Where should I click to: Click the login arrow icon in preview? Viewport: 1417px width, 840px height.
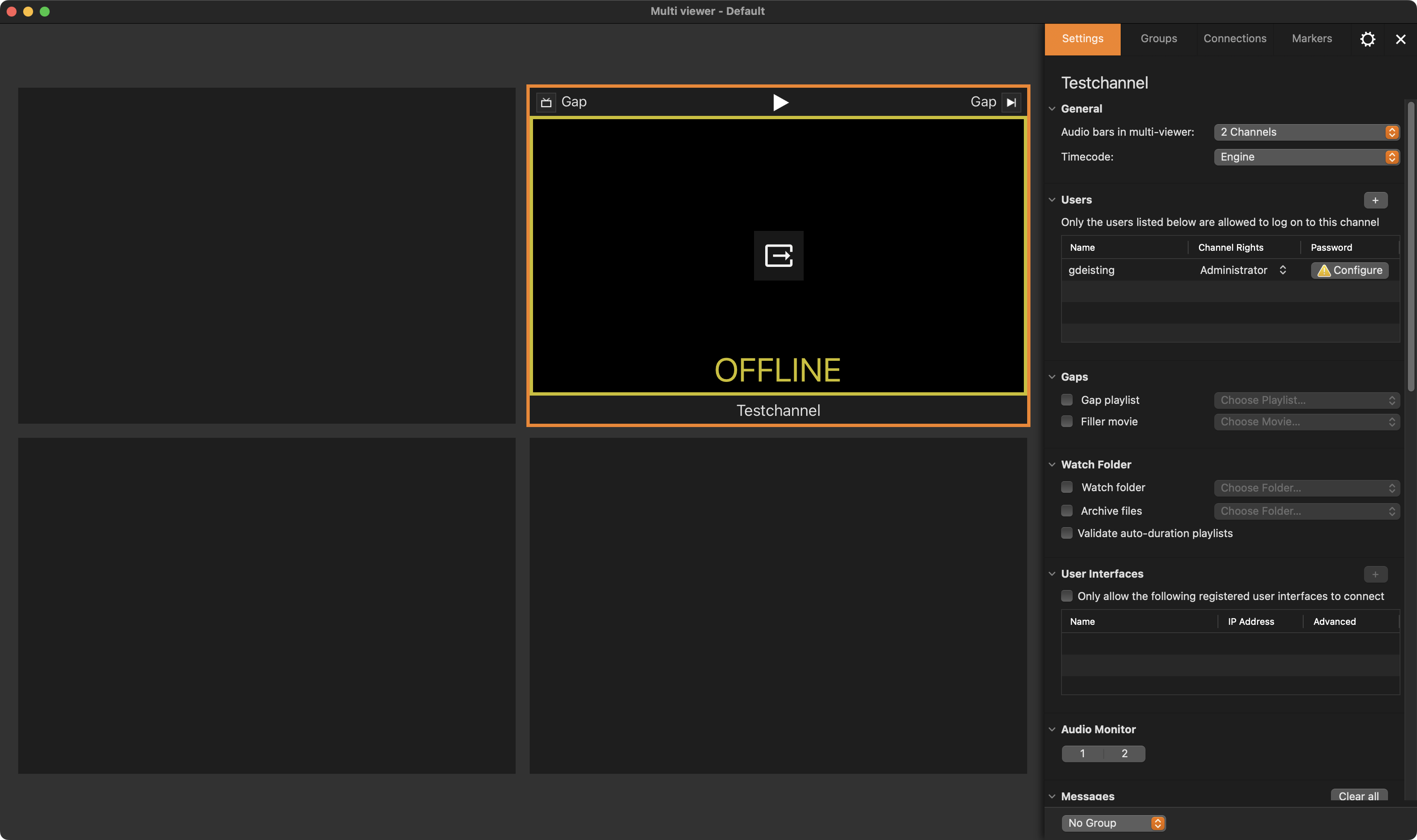pyautogui.click(x=778, y=255)
